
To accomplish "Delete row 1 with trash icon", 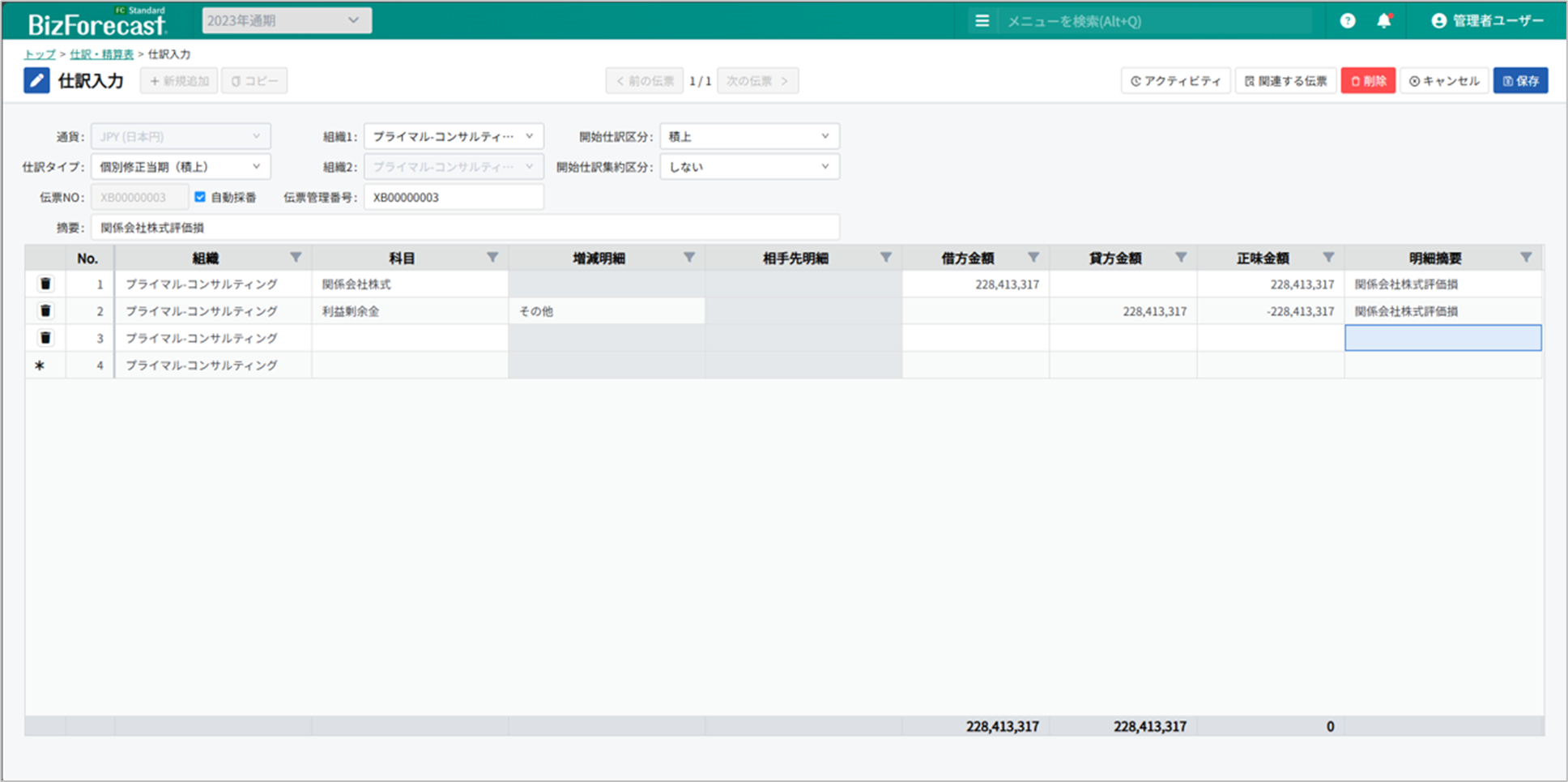I will pos(45,284).
